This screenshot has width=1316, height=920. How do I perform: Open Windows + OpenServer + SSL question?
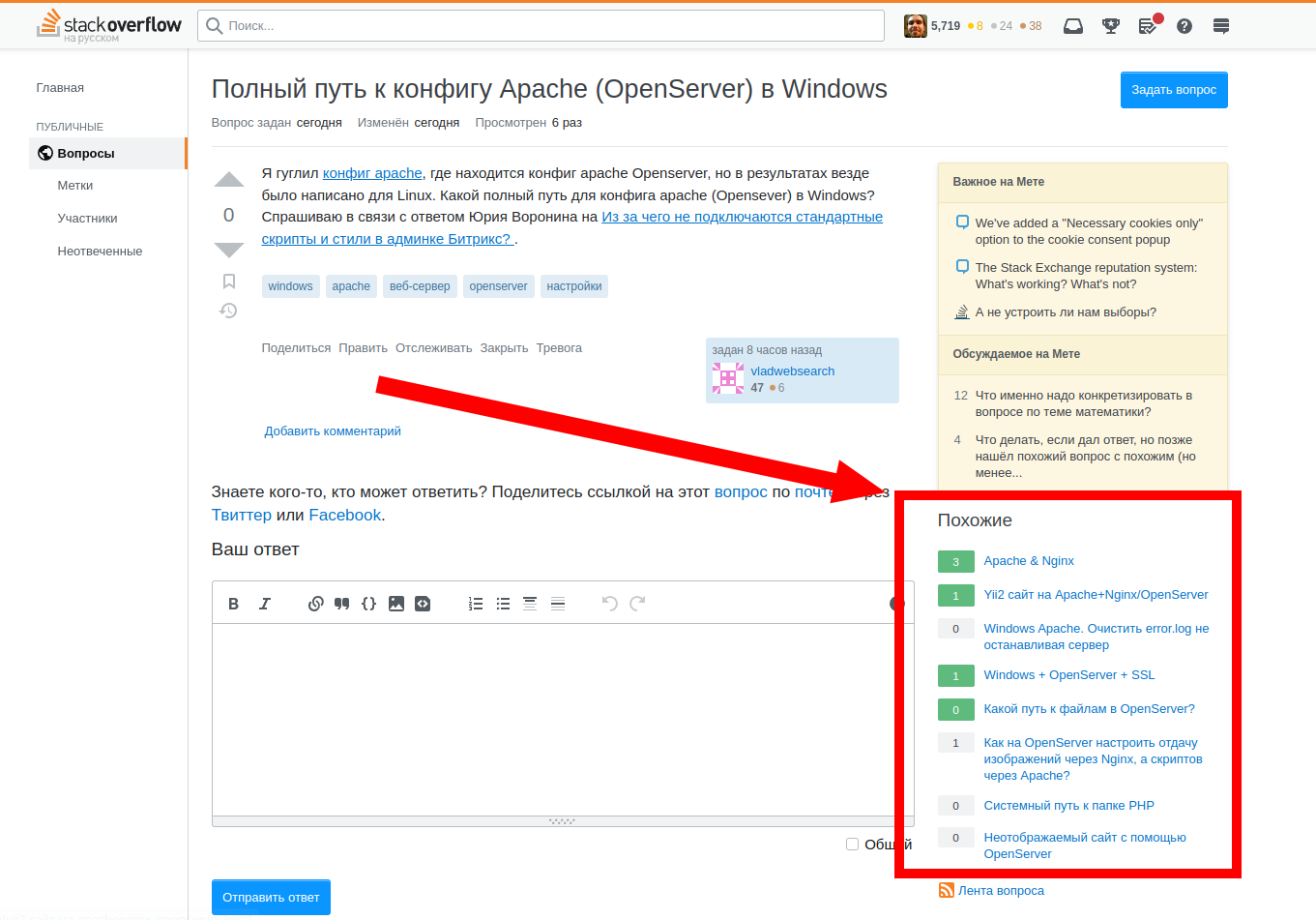tap(1069, 675)
